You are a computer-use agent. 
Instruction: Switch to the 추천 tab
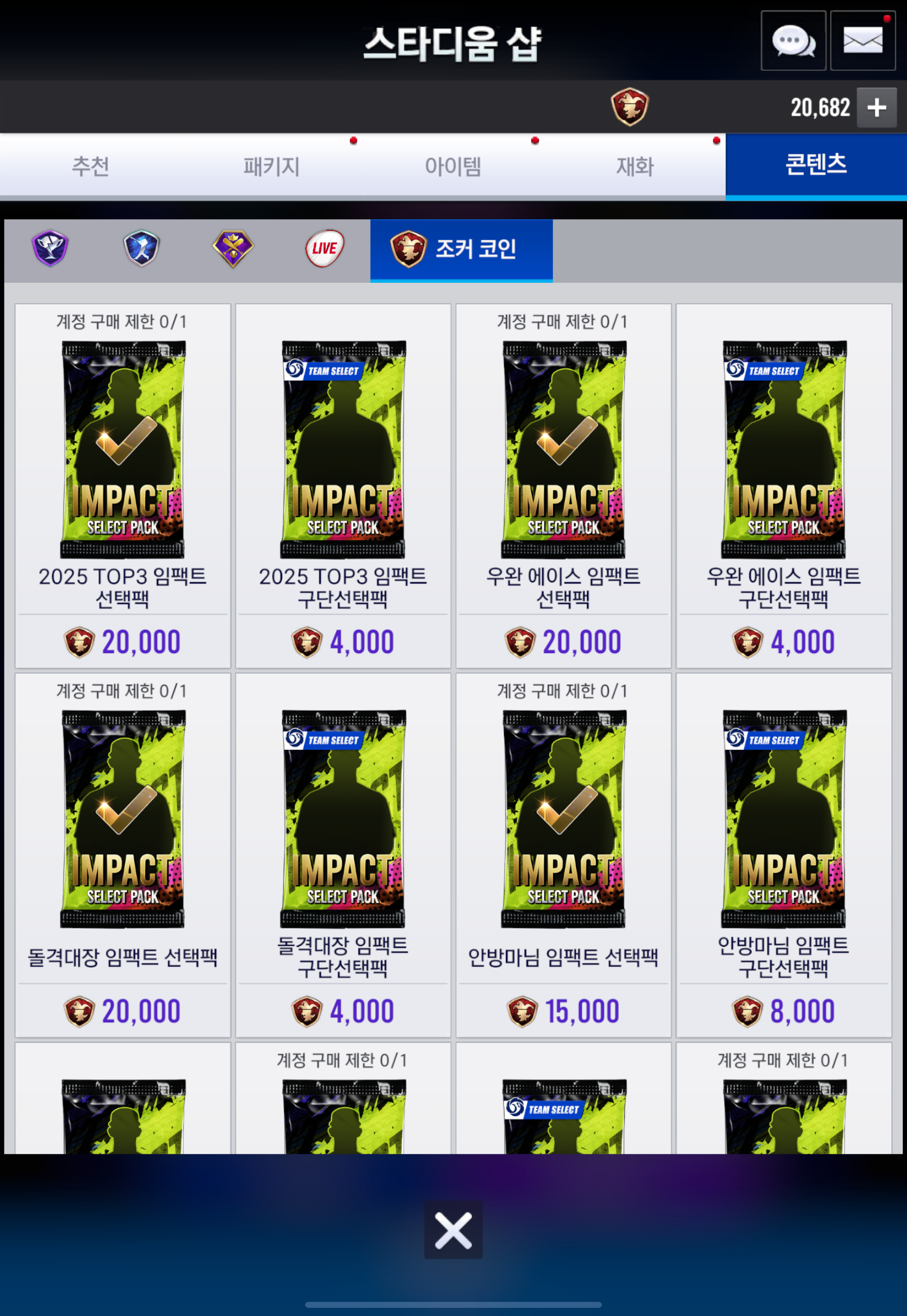(x=90, y=166)
